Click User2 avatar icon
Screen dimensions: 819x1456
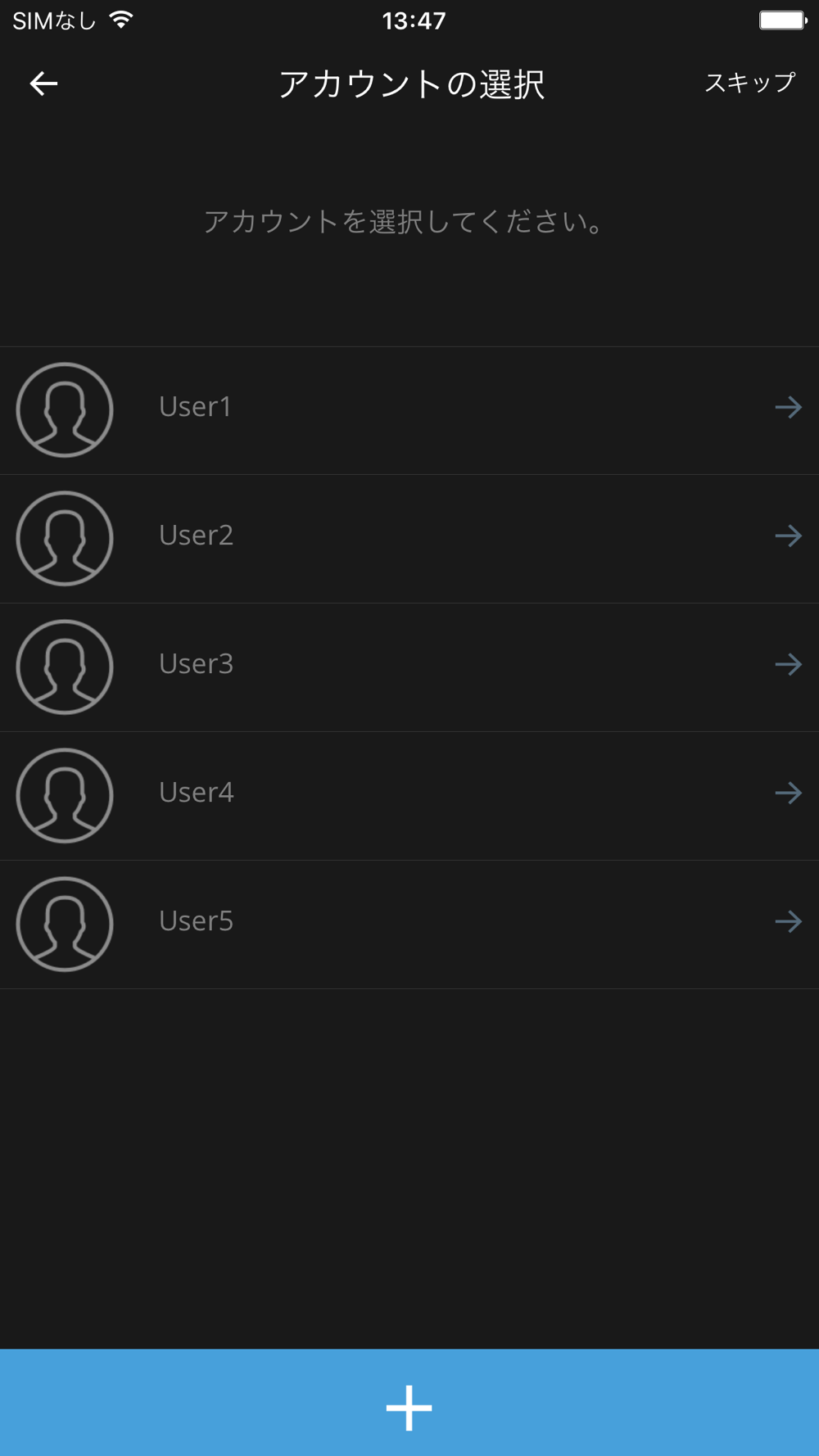coord(65,539)
